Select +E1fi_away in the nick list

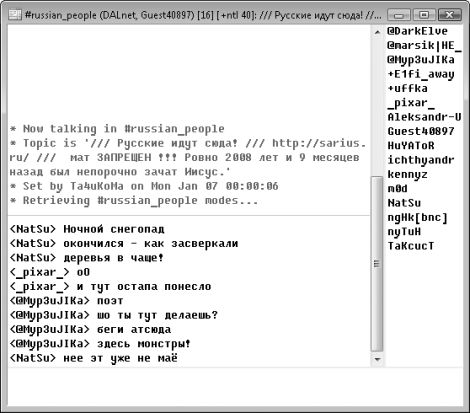421,74
